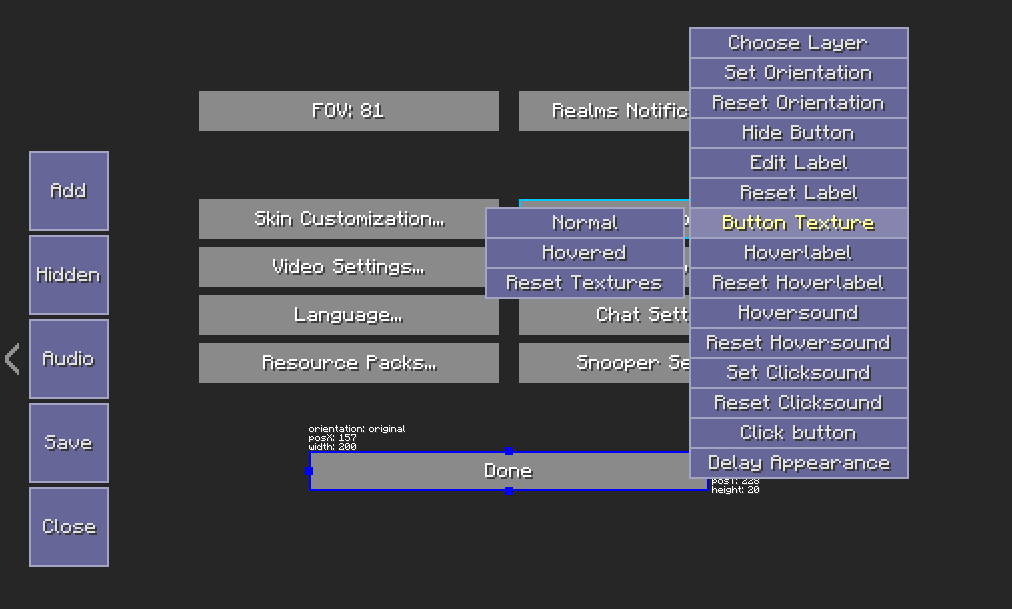The height and width of the screenshot is (609, 1012).
Task: Select Delay Appearance option
Action: click(x=799, y=463)
